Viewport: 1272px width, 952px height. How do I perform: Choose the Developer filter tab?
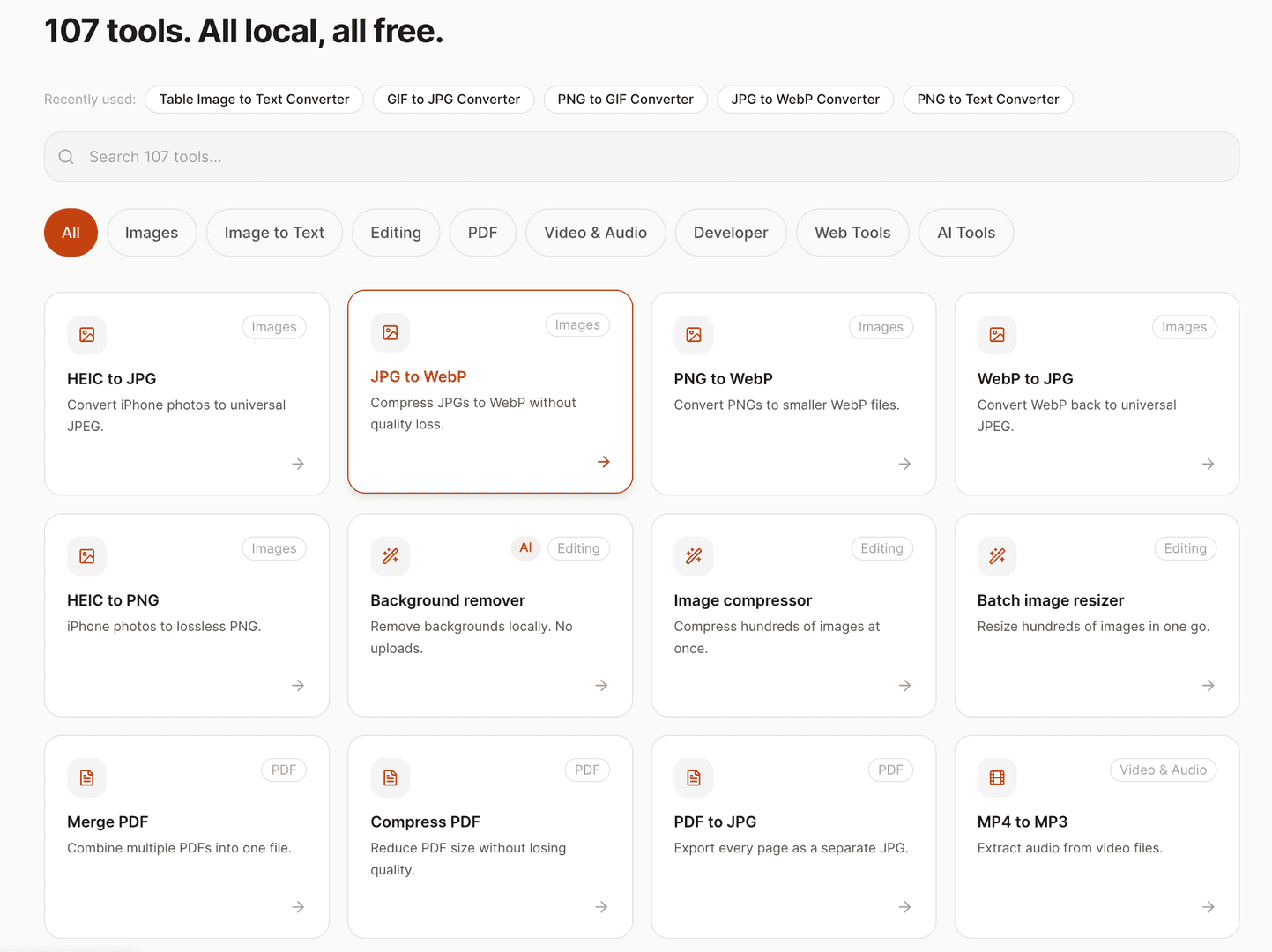click(731, 233)
